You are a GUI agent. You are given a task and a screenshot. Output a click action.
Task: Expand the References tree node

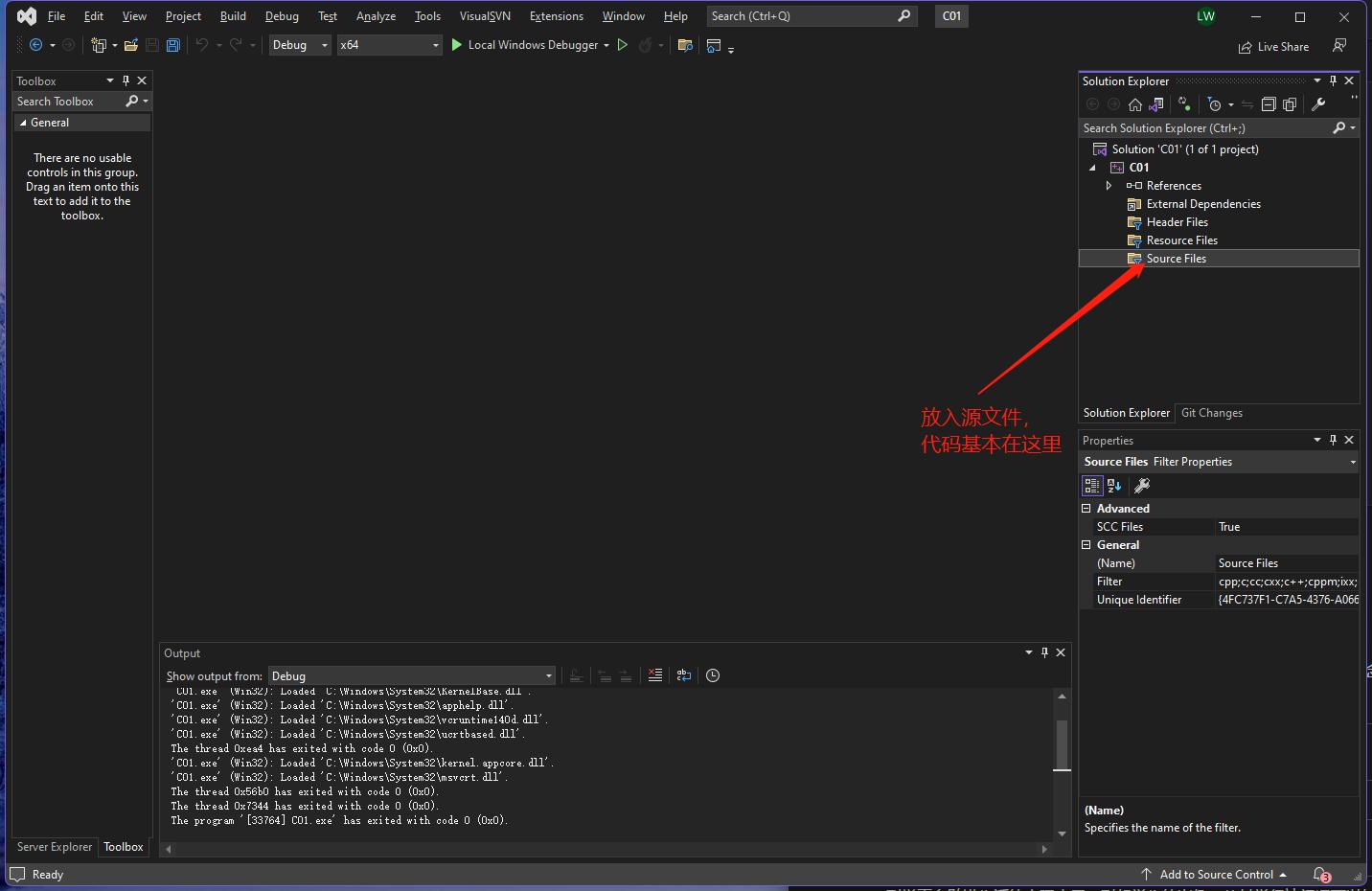pos(1109,186)
